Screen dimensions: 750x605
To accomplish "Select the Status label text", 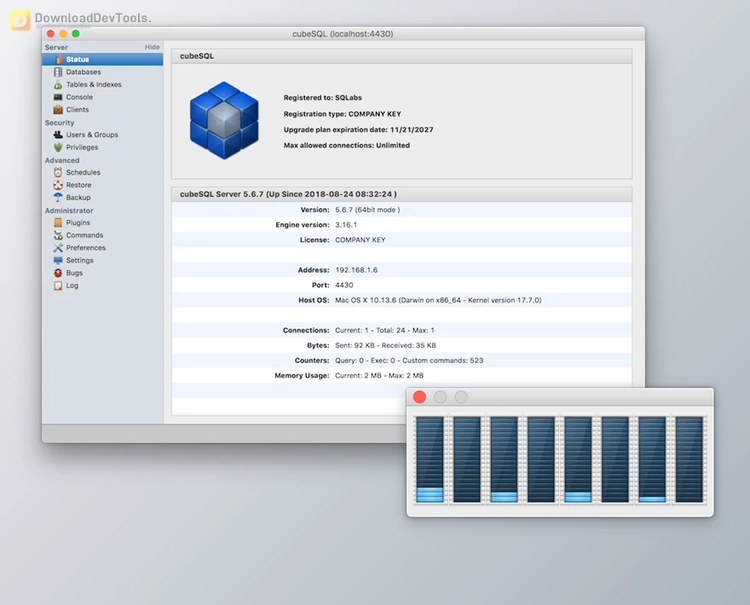I will [77, 59].
